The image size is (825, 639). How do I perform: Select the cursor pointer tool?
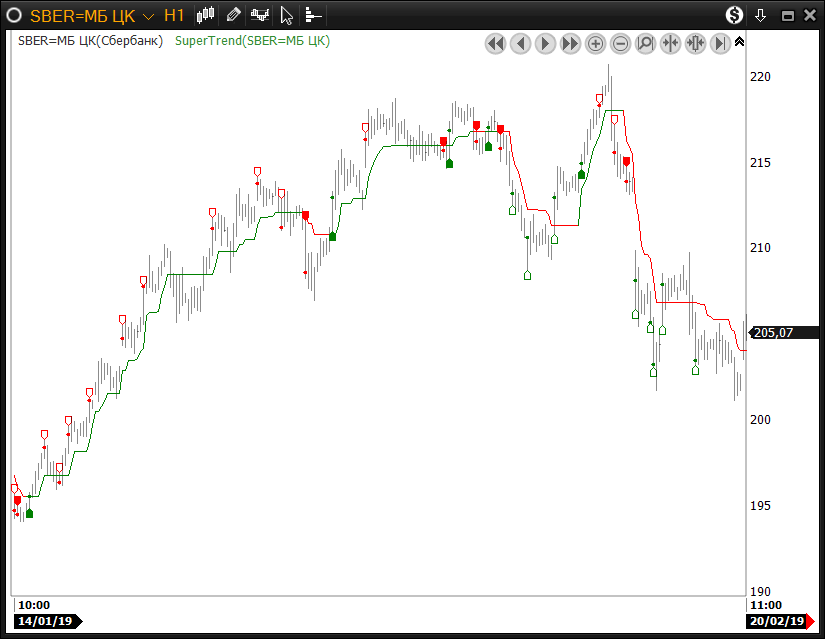pos(287,15)
